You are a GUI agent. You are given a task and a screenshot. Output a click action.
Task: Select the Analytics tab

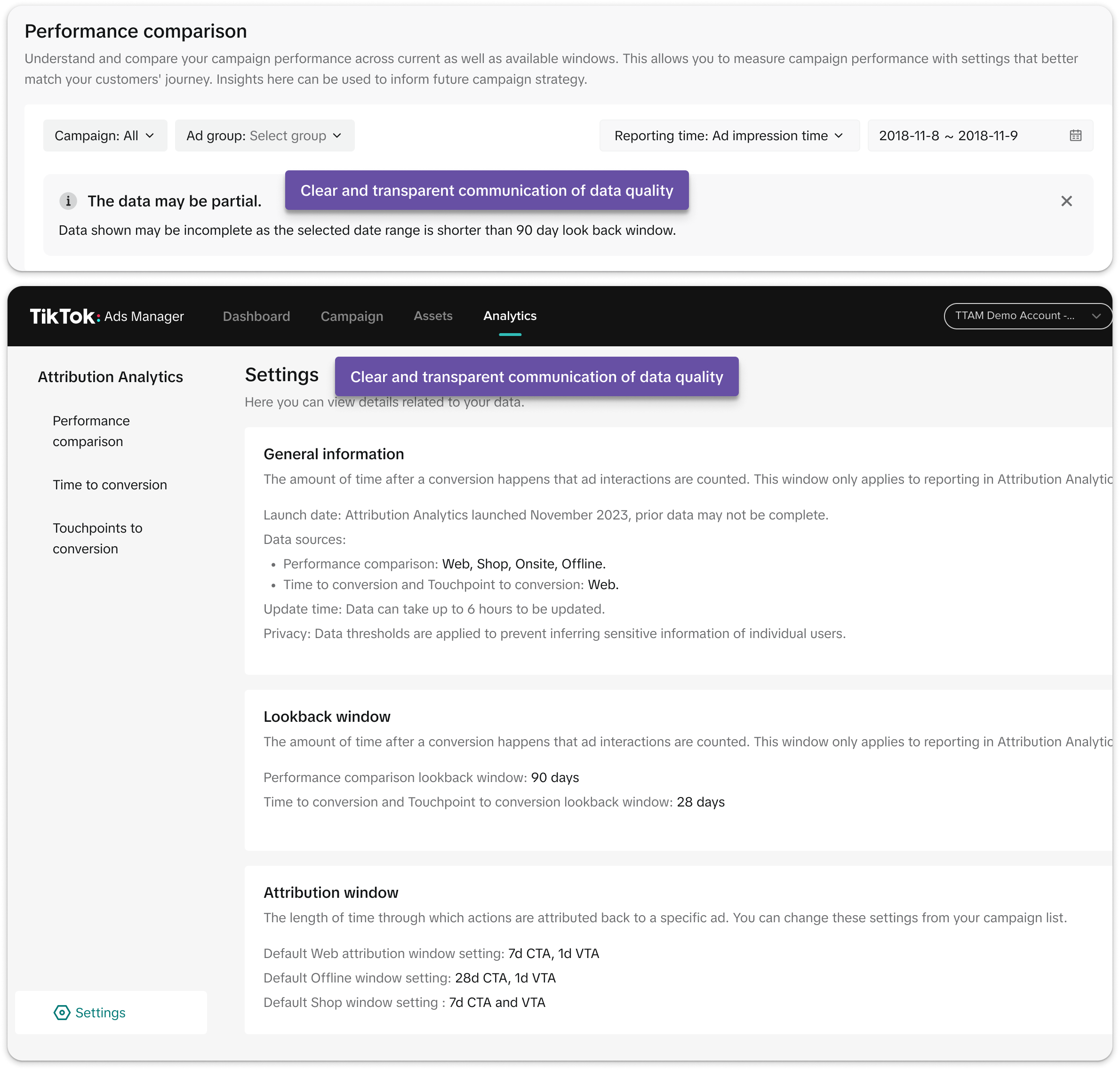coord(510,316)
